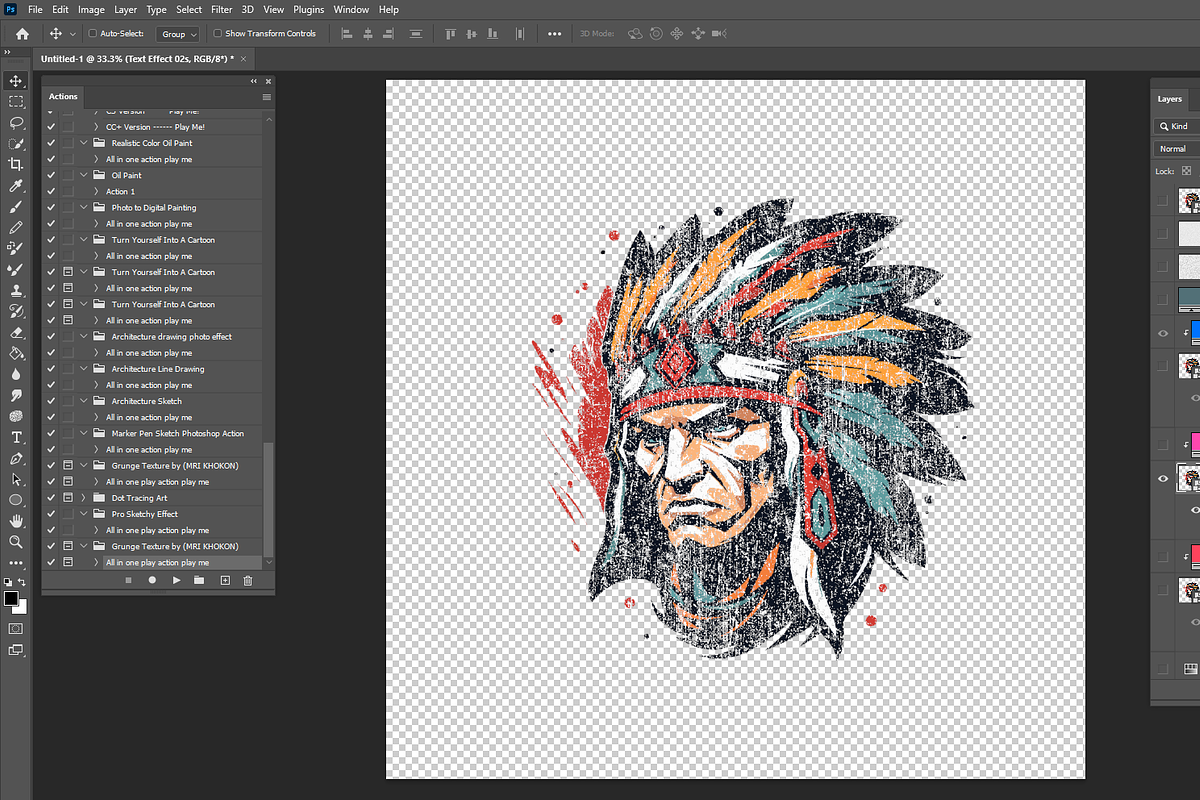This screenshot has height=800, width=1200.
Task: Open the Kind layer filter dropdown
Action: pyautogui.click(x=1177, y=126)
